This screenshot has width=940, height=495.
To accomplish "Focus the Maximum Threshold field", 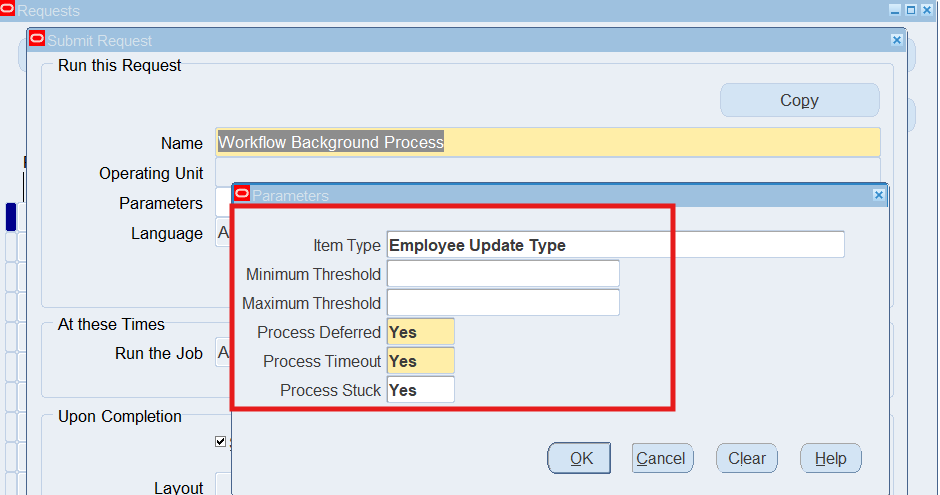I will pyautogui.click(x=503, y=303).
